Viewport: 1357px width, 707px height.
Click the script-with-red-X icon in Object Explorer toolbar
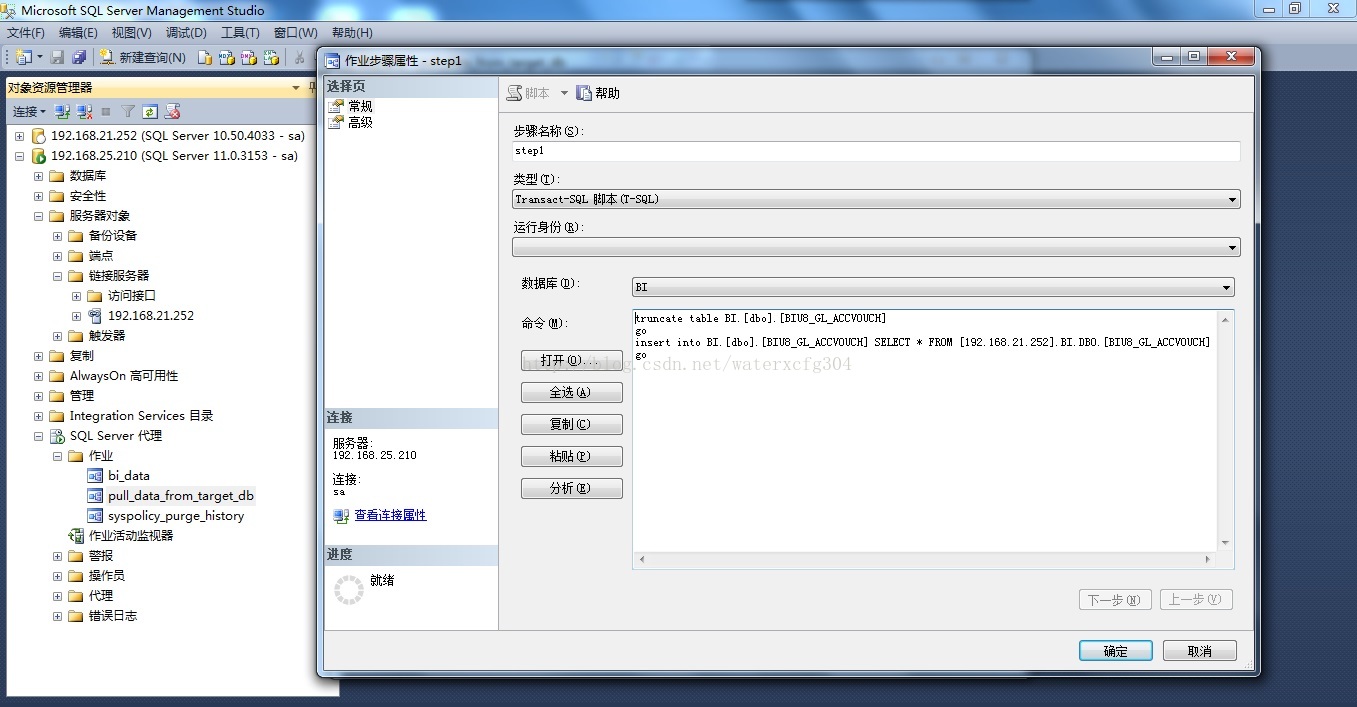click(x=172, y=111)
